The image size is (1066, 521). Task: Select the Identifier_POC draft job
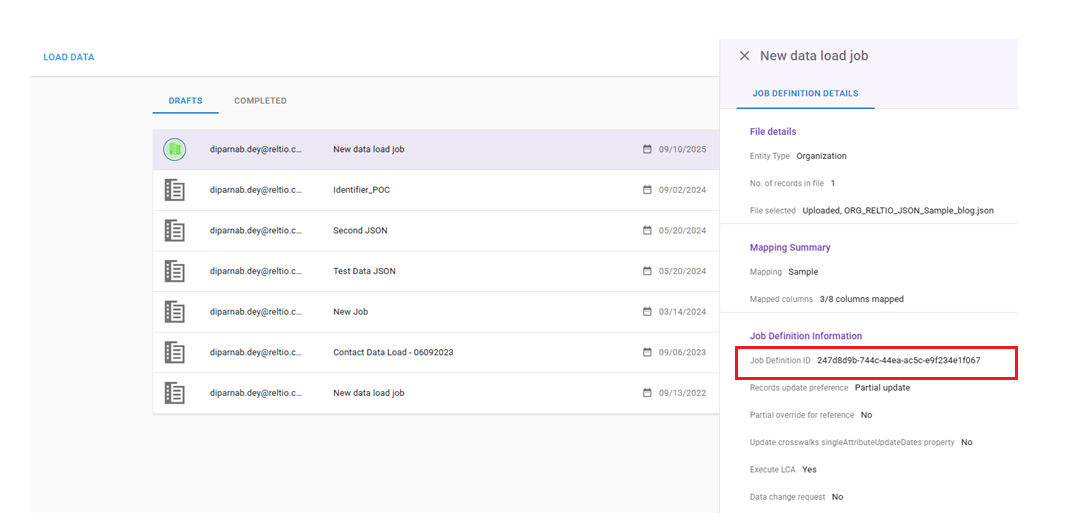click(x=436, y=190)
